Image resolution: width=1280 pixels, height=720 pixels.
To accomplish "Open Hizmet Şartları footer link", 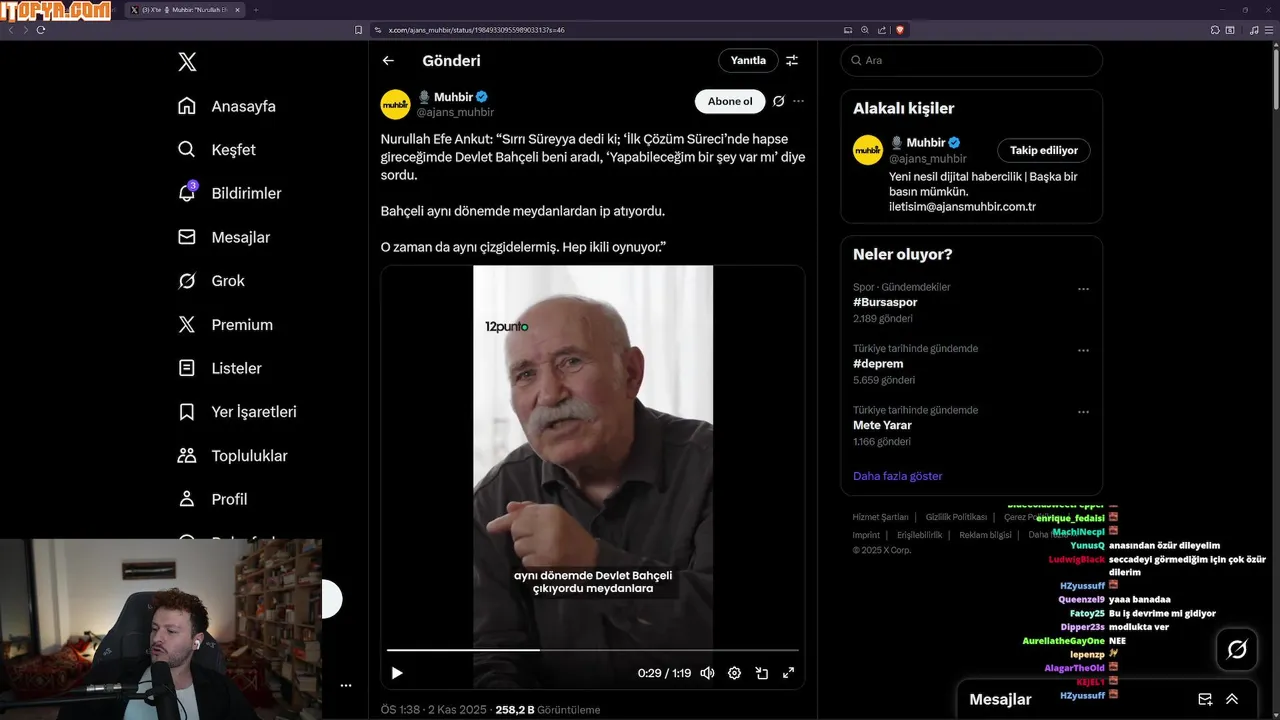I will (x=880, y=517).
